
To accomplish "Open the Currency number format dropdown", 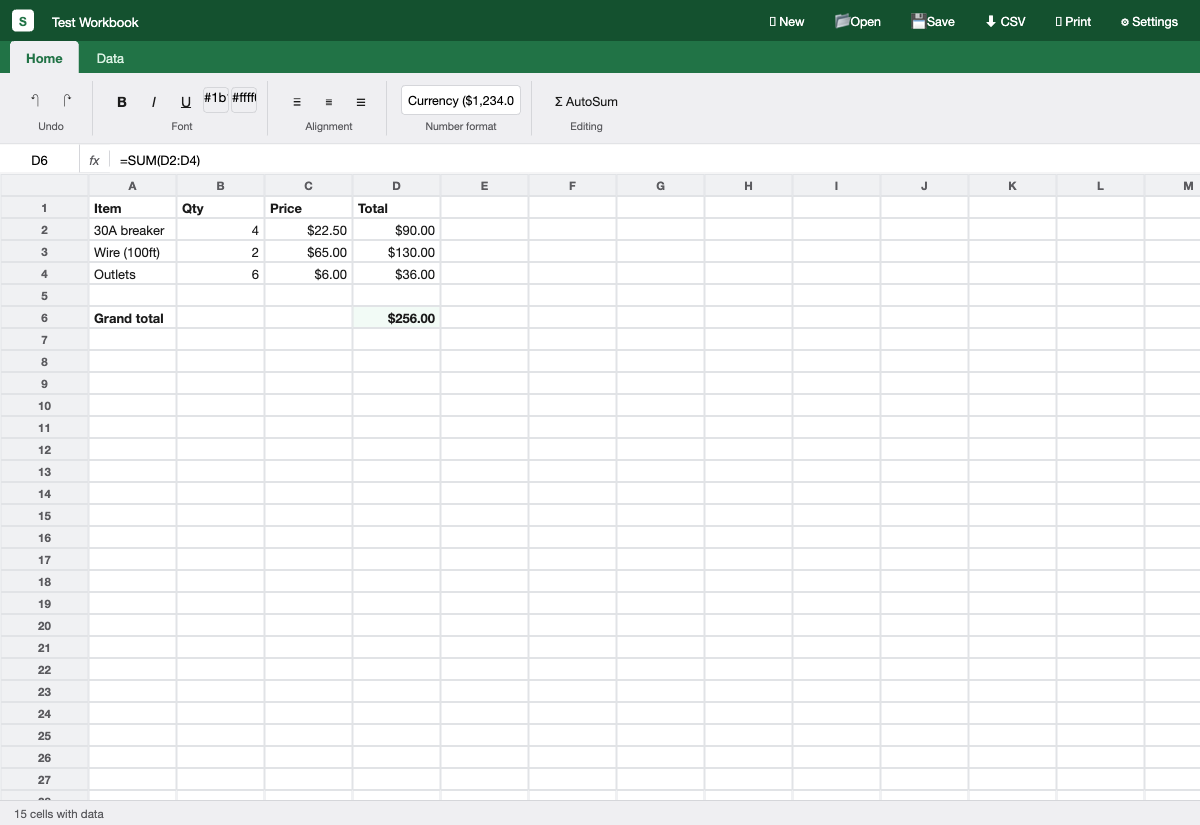I will pos(461,101).
